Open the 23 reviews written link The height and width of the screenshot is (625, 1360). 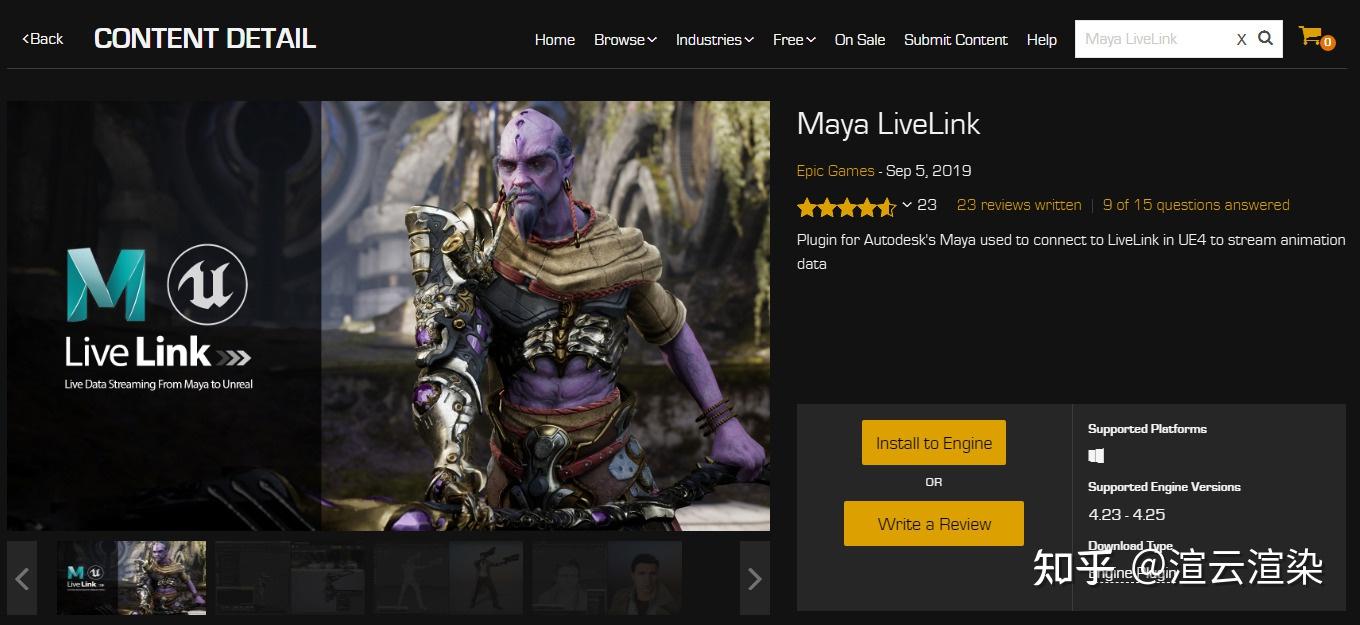1019,205
